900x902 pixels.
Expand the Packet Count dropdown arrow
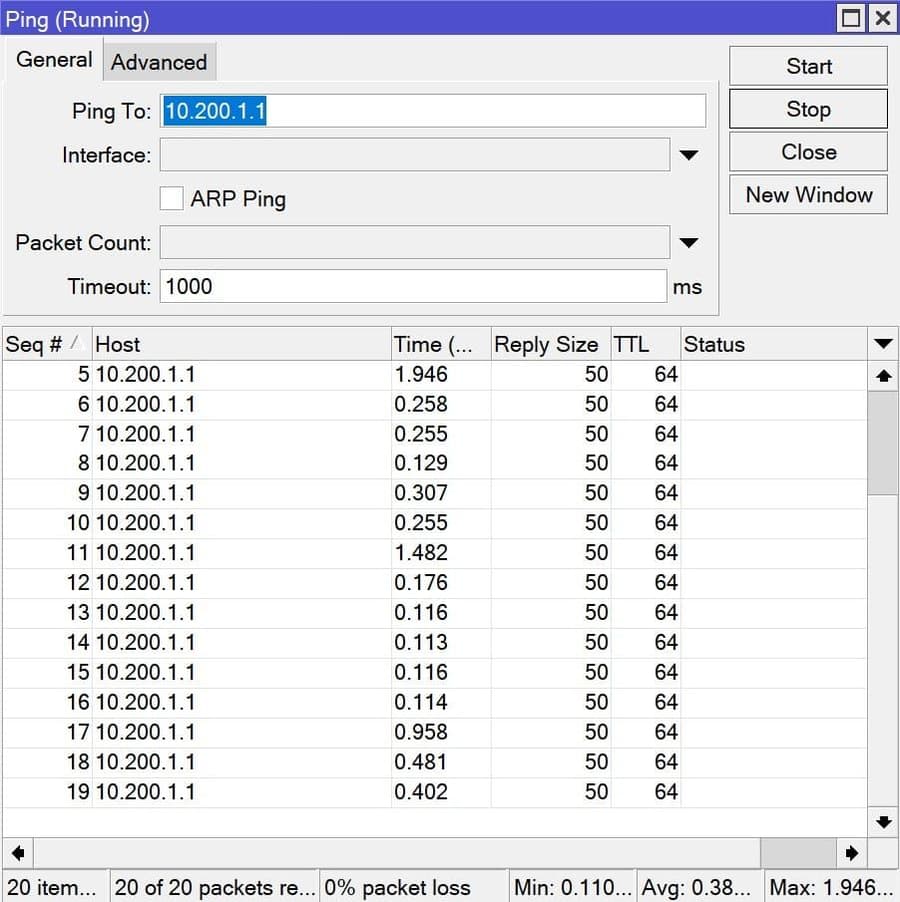coord(688,242)
